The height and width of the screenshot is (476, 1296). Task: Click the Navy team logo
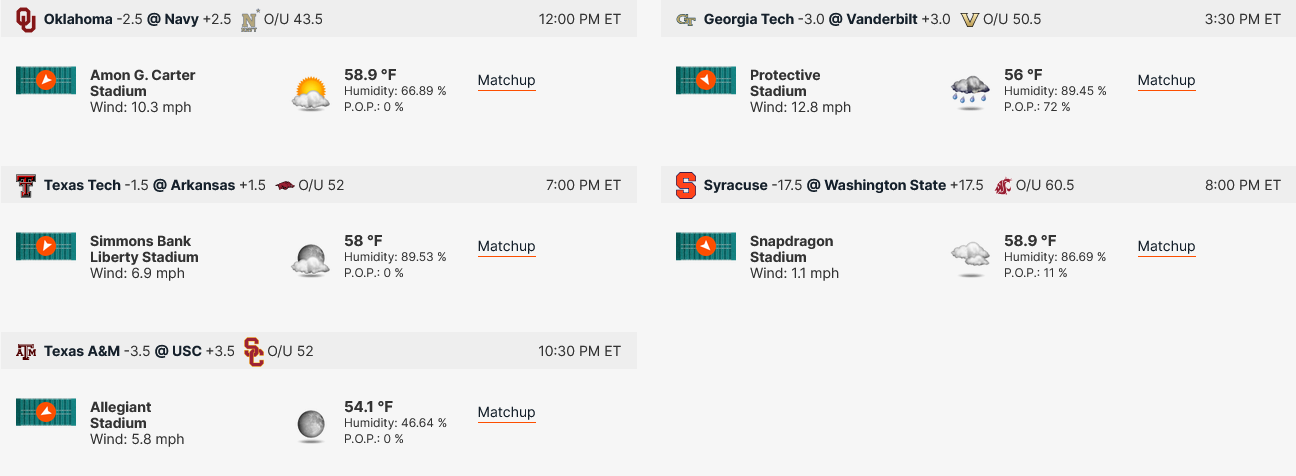tap(250, 20)
